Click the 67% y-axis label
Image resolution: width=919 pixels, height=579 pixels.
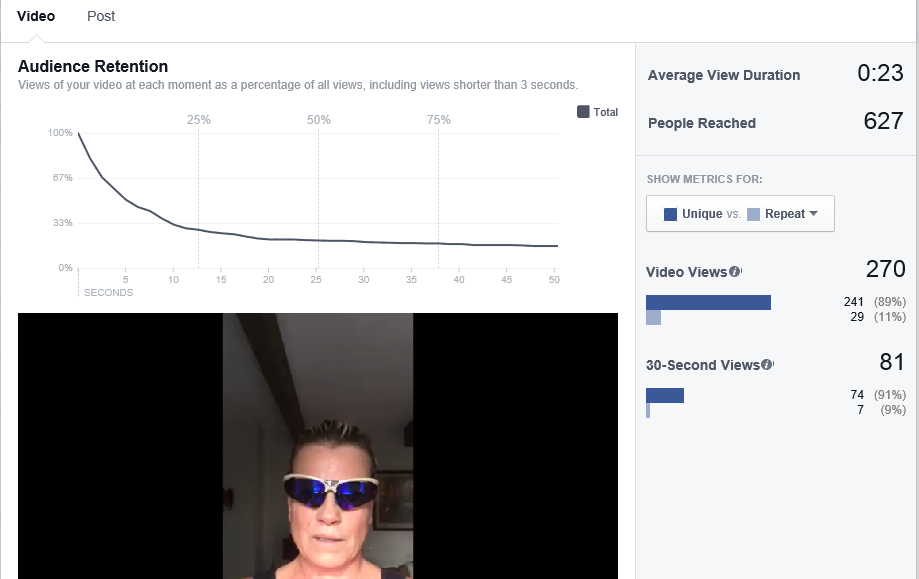pos(62,178)
